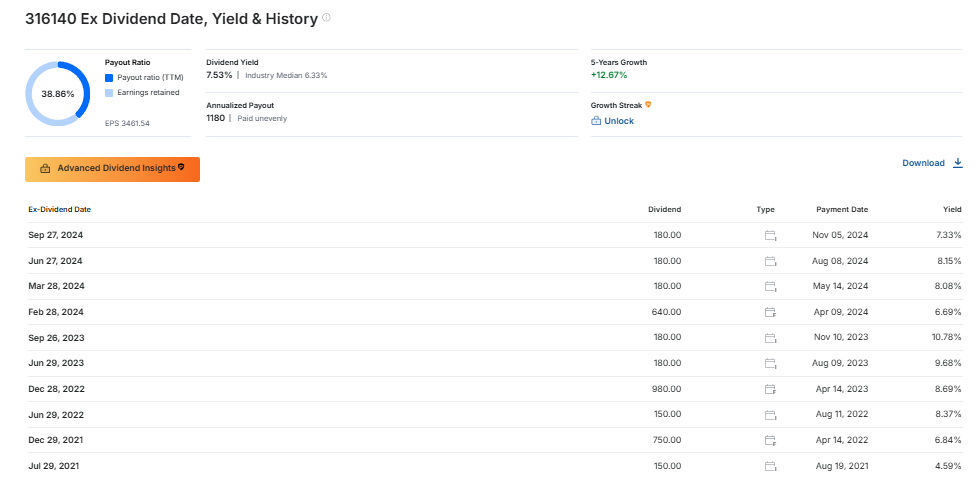Click the Apr 14, 2022 payment date
This screenshot has width=977, height=477.
(842, 440)
